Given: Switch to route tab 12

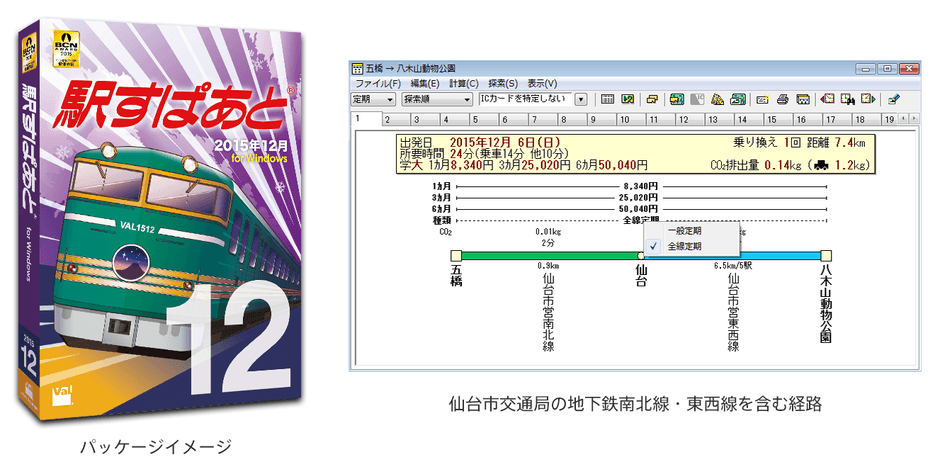Looking at the screenshot, I should (x=691, y=120).
